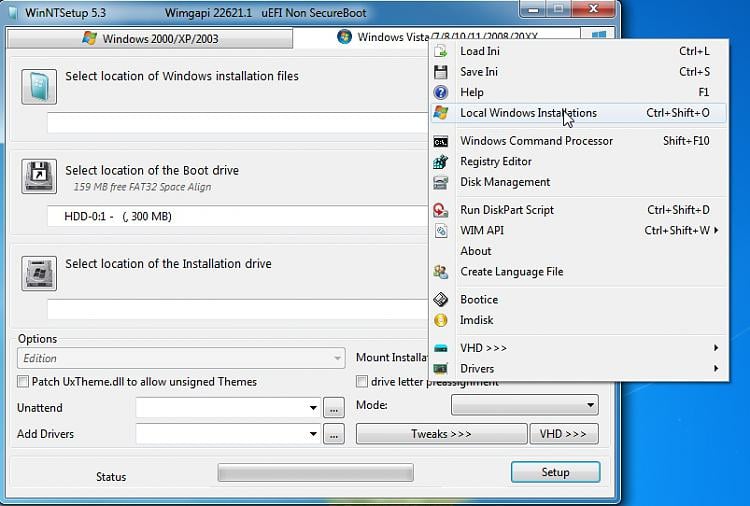Screen dimensions: 750x506
Task: Toggle drive letter preassignment checkbox
Action: pyautogui.click(x=362, y=382)
